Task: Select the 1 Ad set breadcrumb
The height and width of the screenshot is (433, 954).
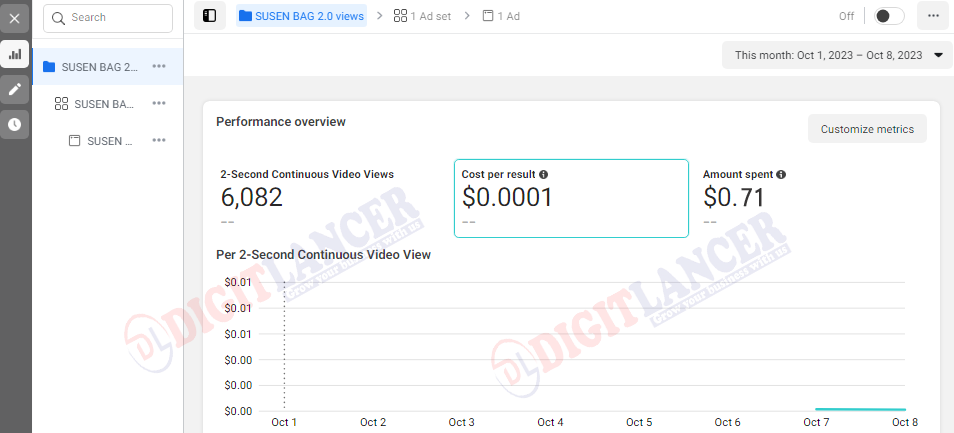Action: [422, 16]
